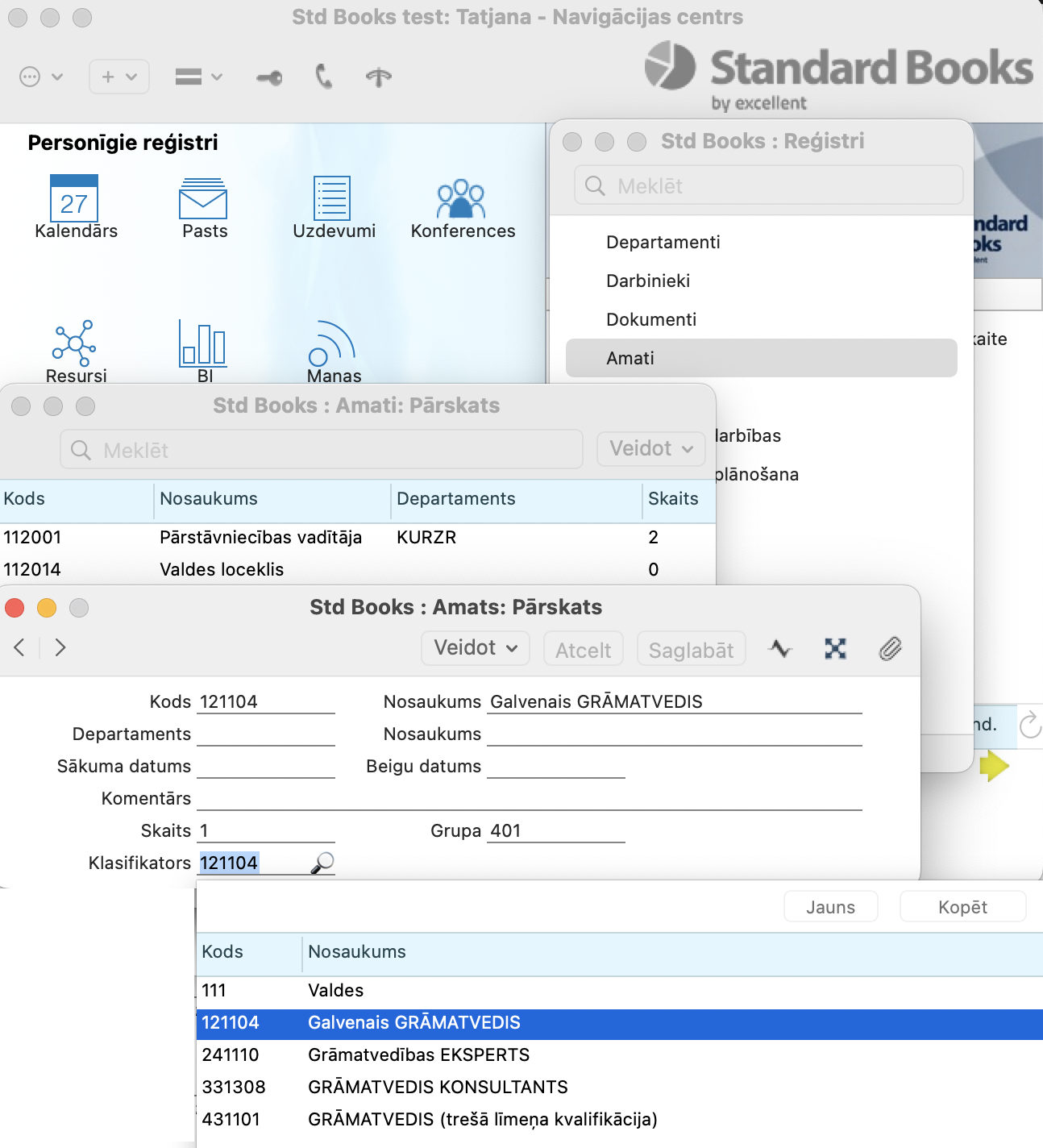Click the Kopēt button
1043x1148 pixels.
[962, 907]
